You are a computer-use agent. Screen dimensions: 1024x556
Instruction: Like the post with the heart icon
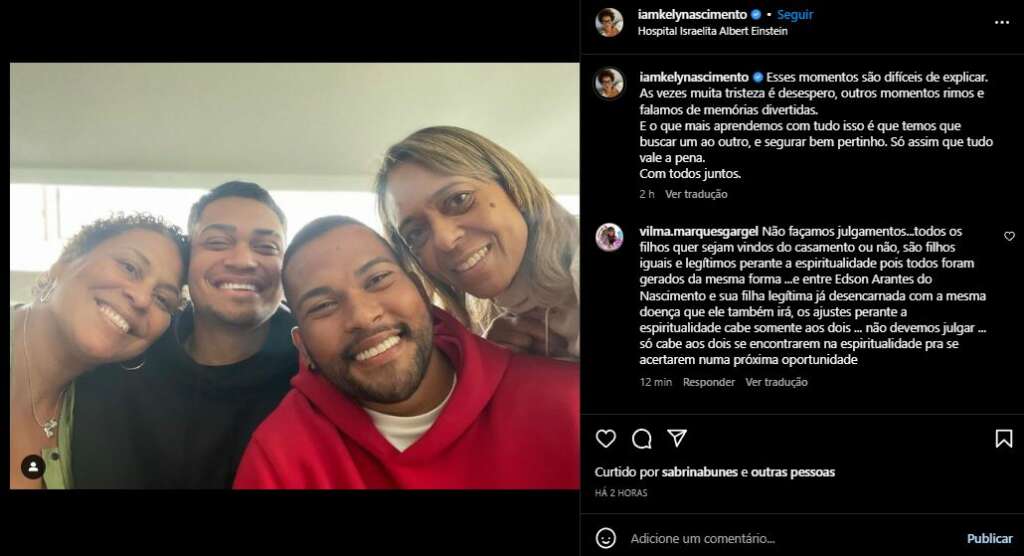pos(605,438)
